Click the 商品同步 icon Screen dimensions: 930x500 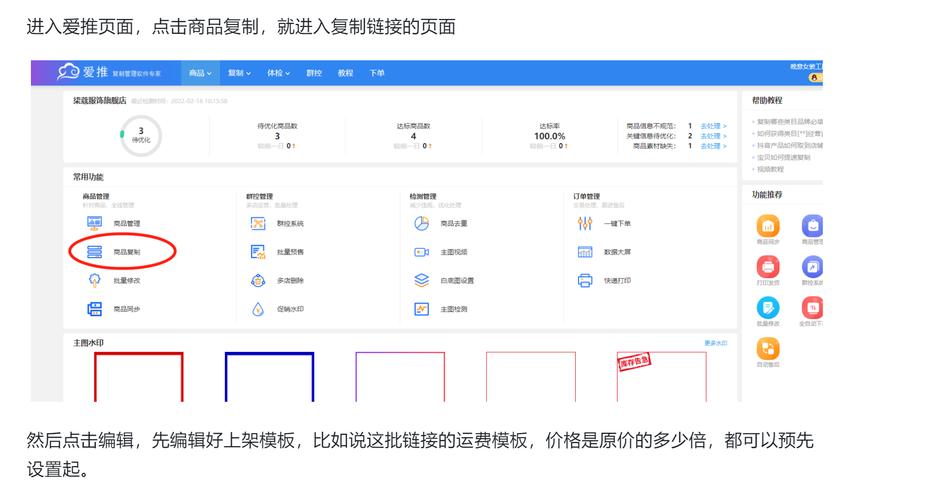94,308
